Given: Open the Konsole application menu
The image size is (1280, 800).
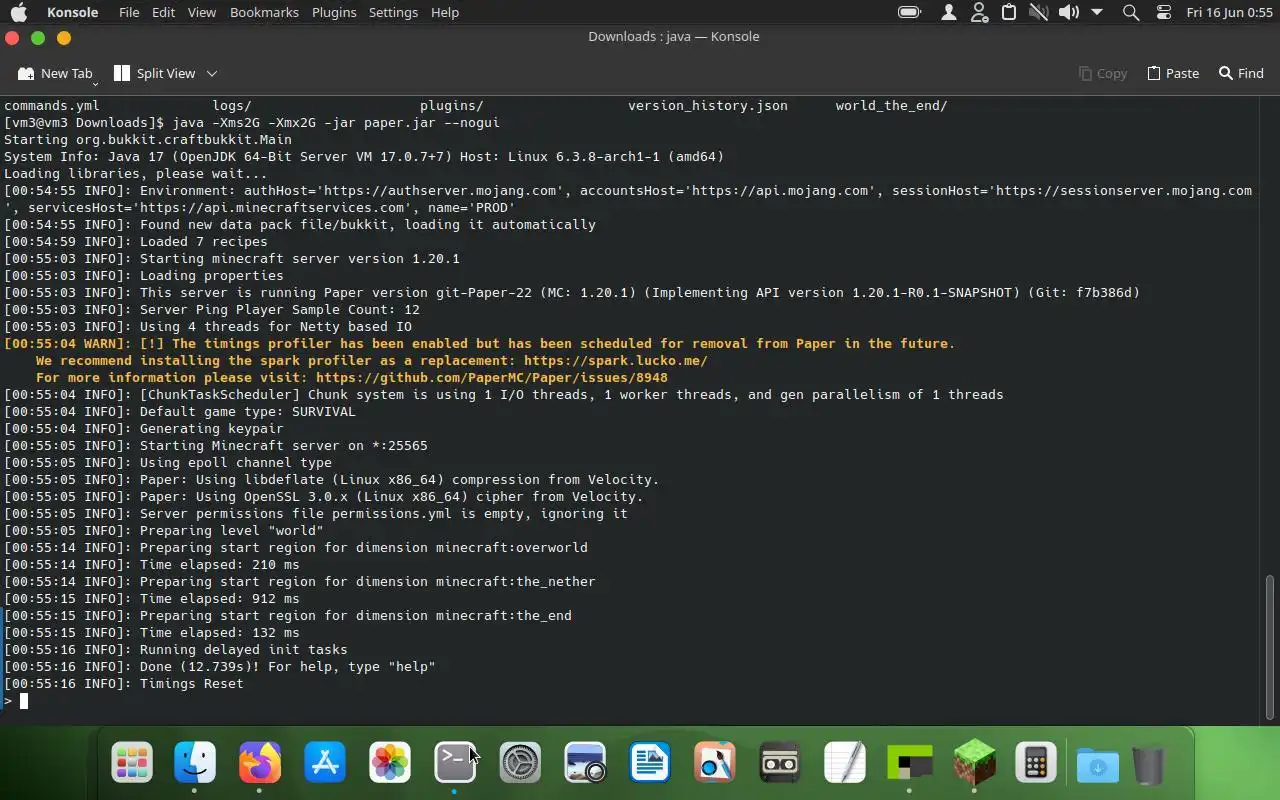Looking at the screenshot, I should pos(73,12).
